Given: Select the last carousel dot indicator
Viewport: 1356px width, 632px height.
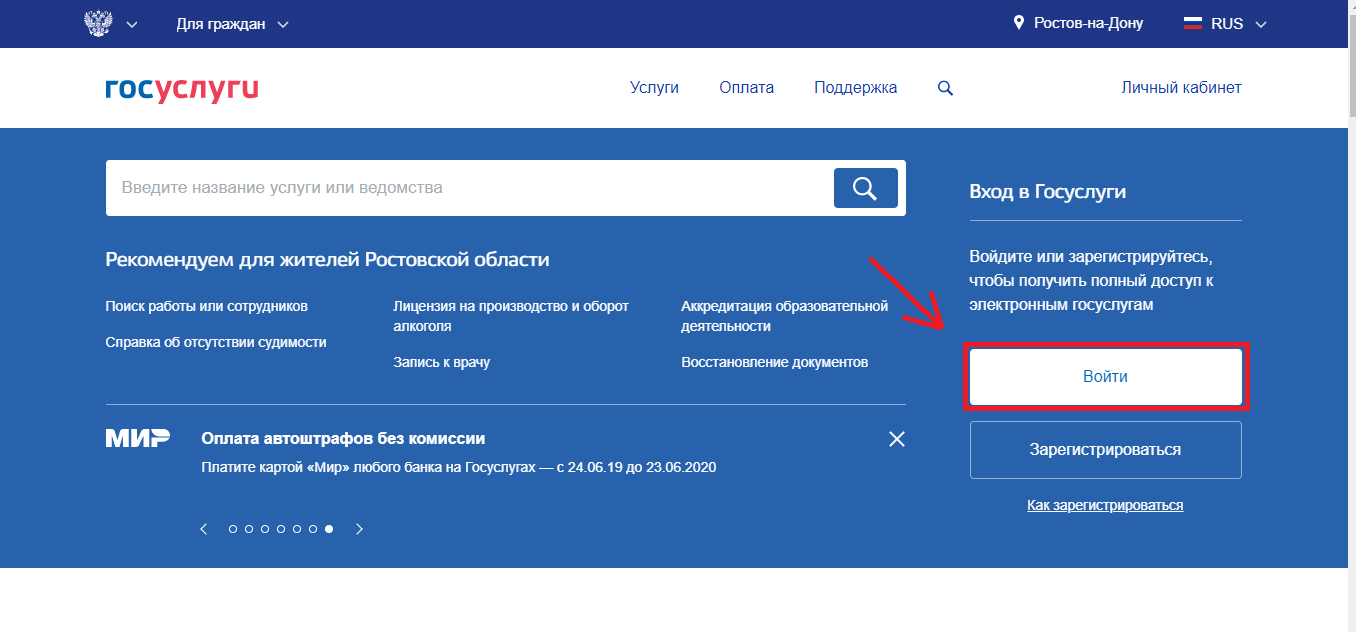Looking at the screenshot, I should tap(329, 529).
